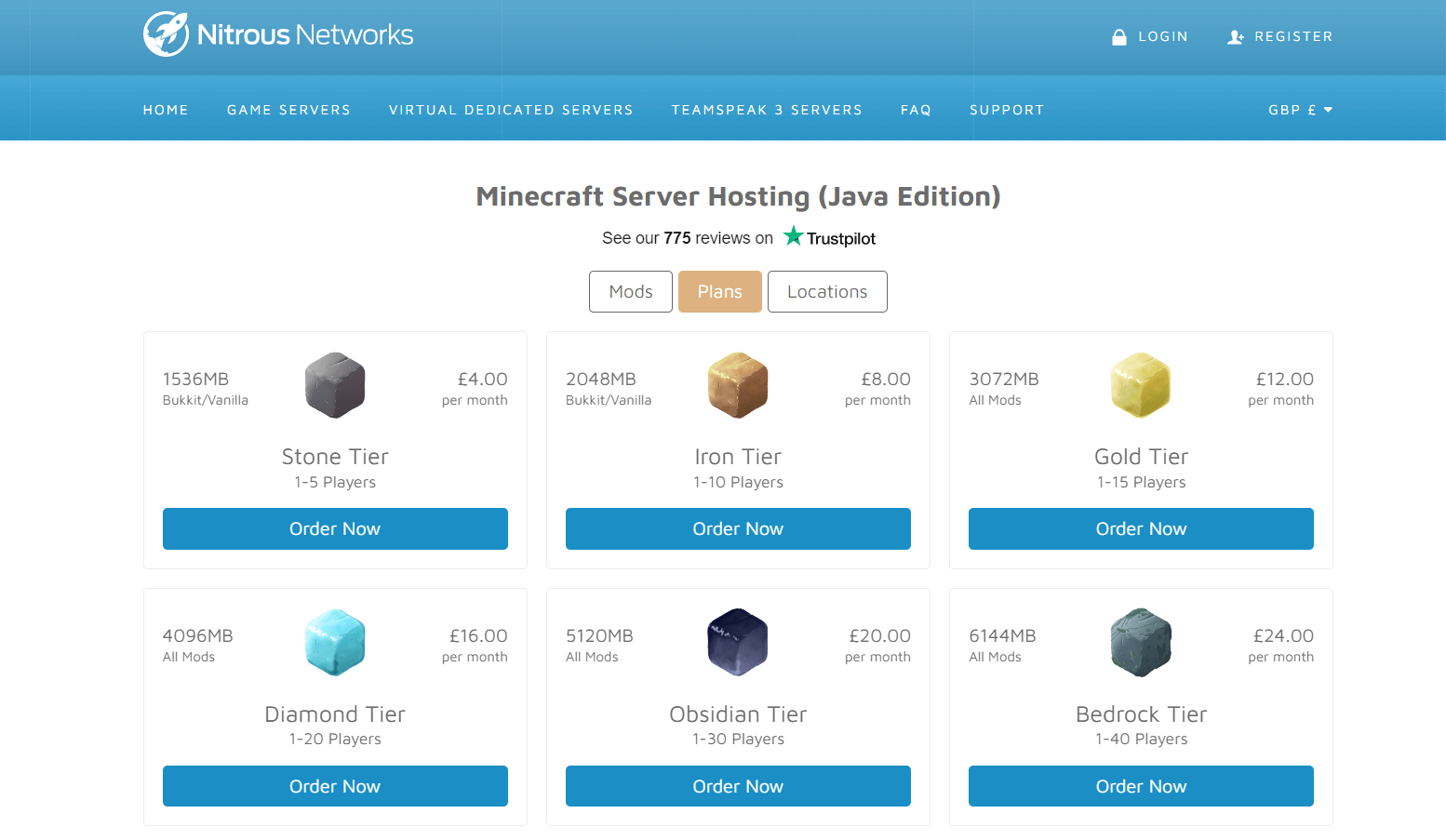Screen dimensions: 1446x840
Task: Open the FAQ page
Action: (x=916, y=110)
